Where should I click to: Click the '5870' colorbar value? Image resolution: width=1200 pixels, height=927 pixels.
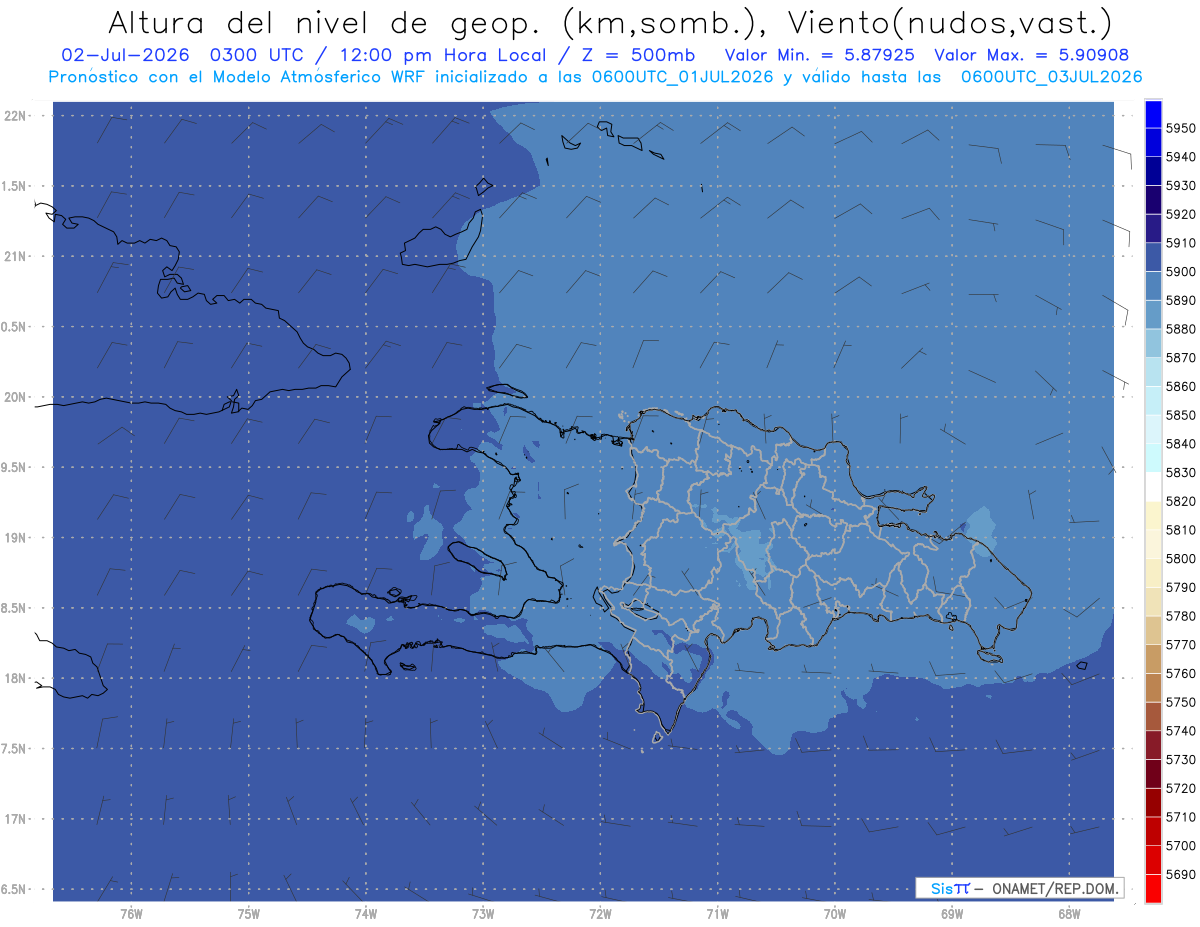(x=1181, y=358)
